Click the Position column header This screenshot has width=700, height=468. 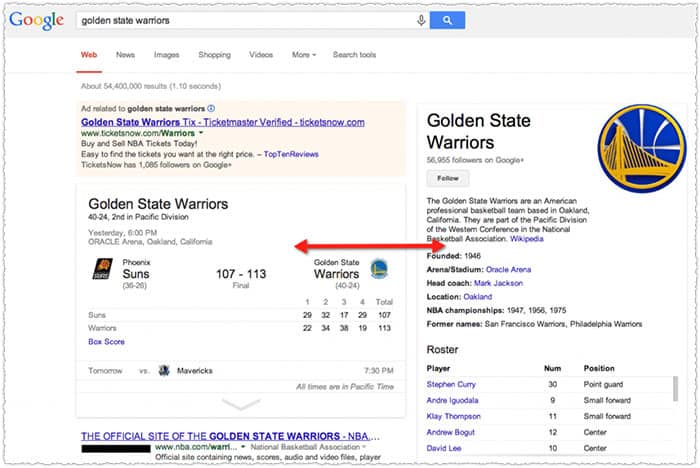(x=599, y=368)
